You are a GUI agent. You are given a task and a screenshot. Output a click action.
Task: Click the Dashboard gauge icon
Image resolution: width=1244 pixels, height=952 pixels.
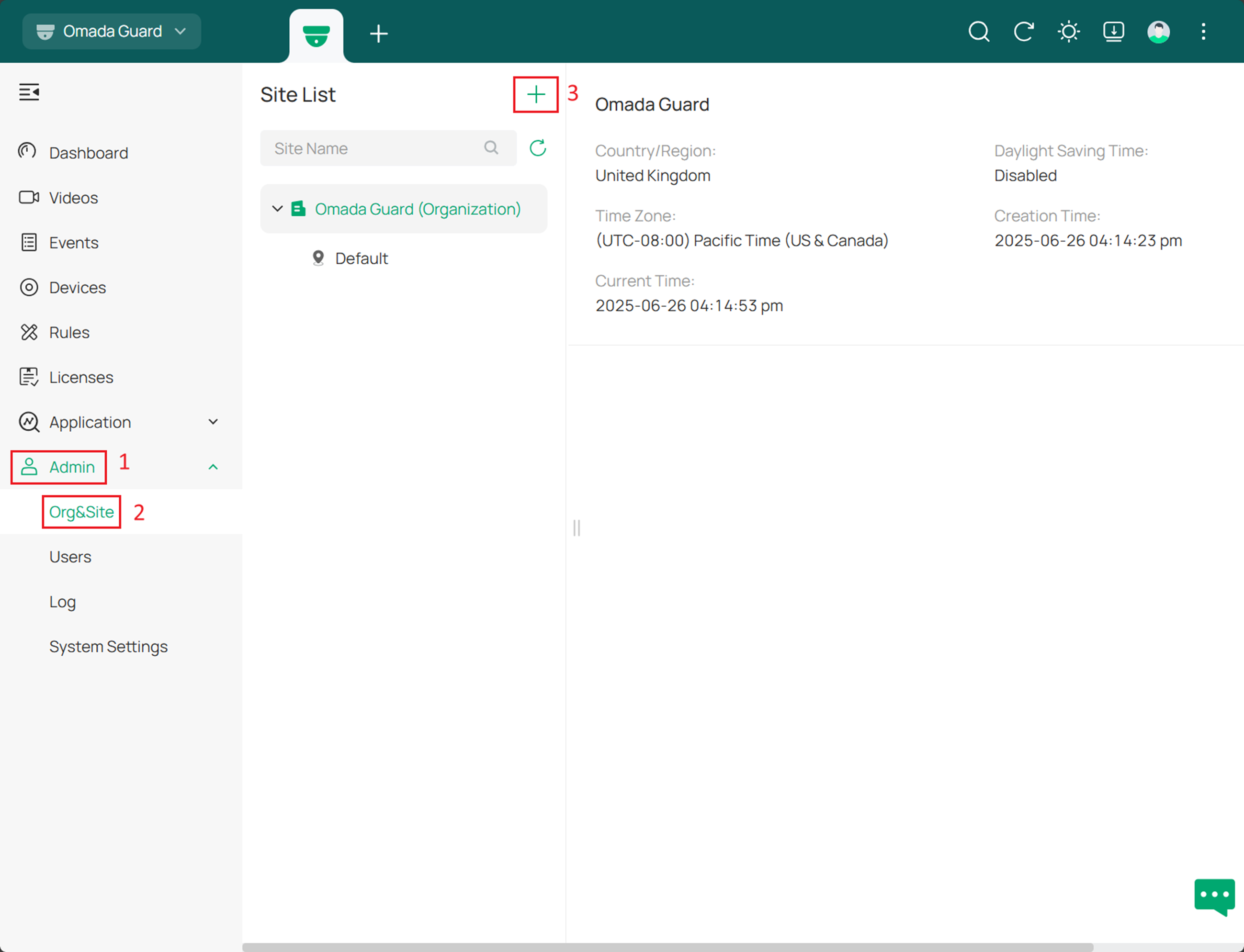[27, 151]
